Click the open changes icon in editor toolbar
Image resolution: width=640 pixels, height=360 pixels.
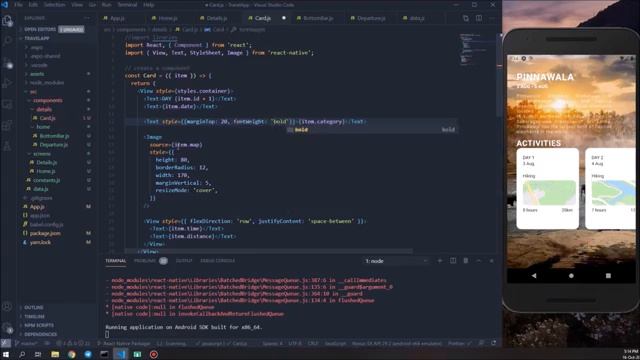click(x=466, y=18)
